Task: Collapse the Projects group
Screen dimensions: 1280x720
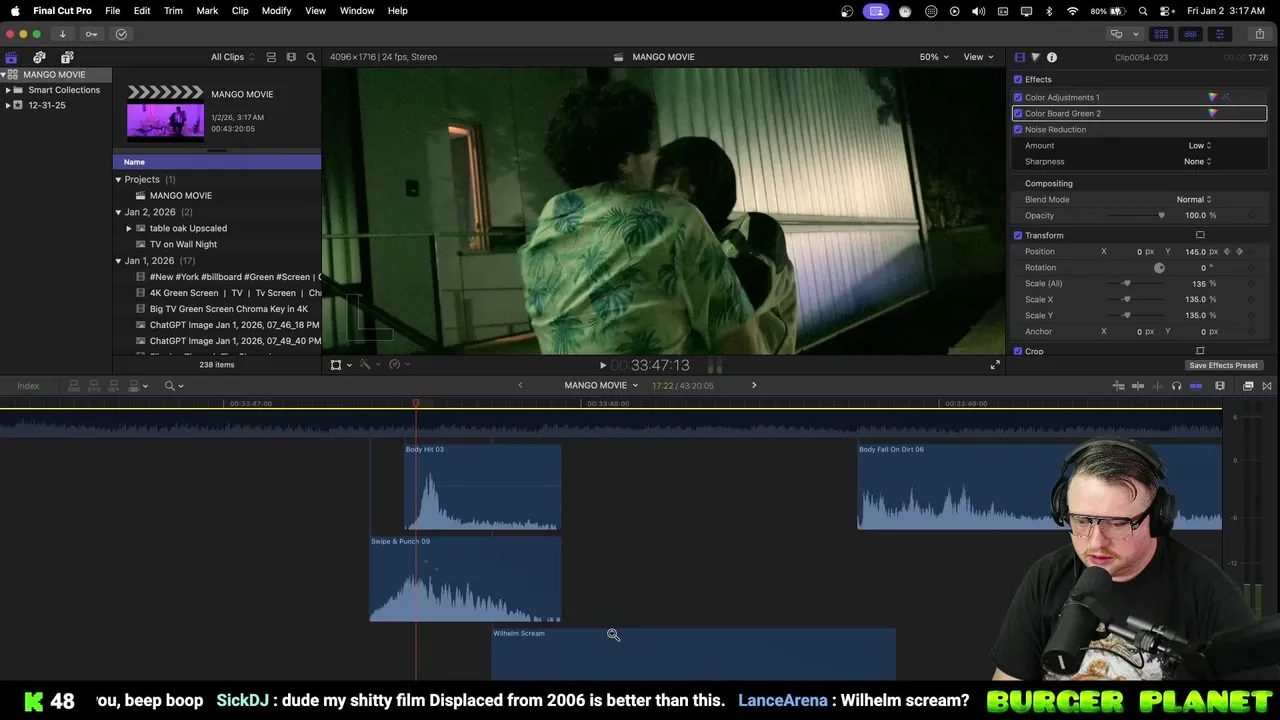Action: click(x=118, y=179)
